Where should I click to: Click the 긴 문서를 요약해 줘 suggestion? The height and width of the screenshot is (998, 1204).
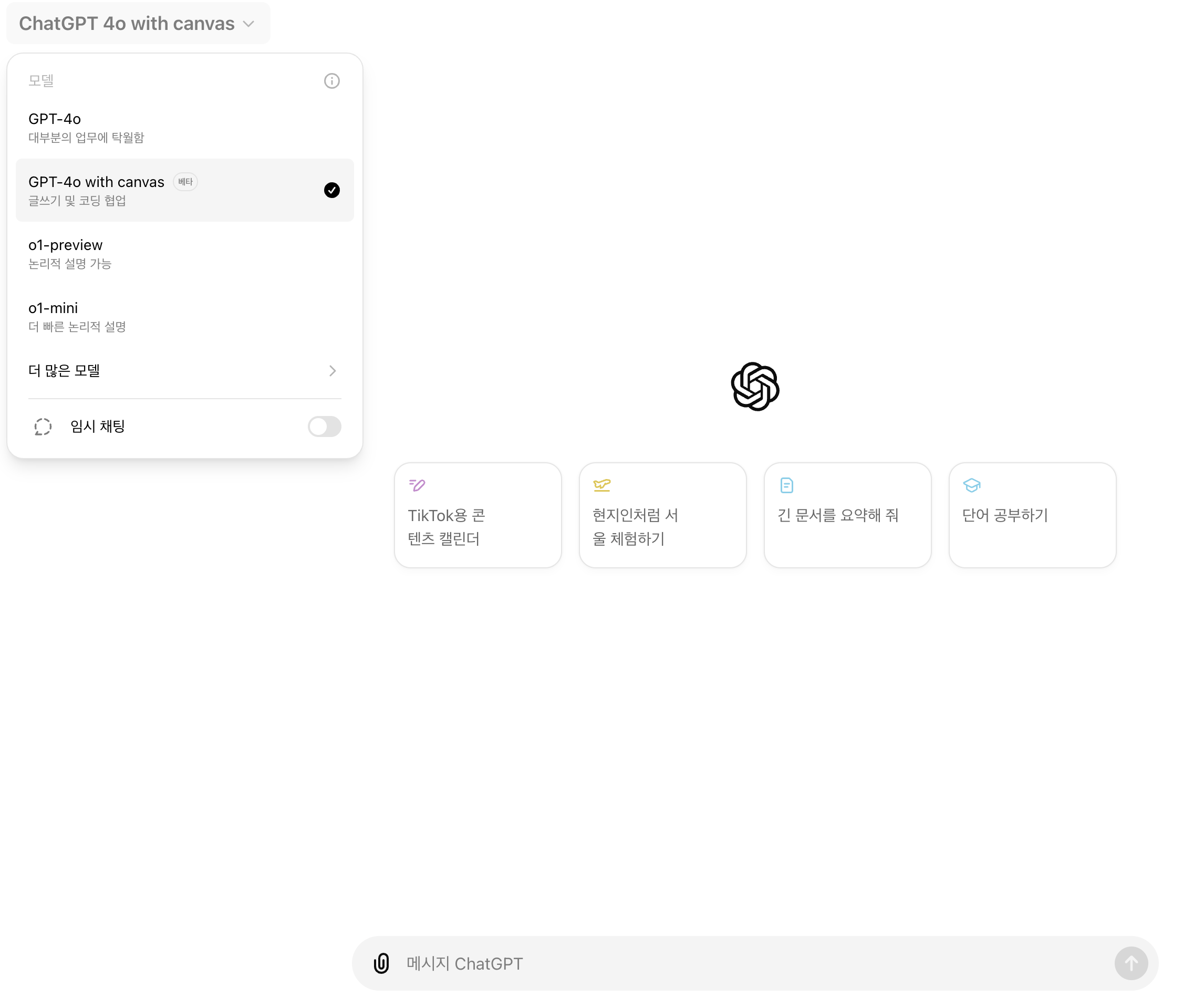(x=847, y=515)
